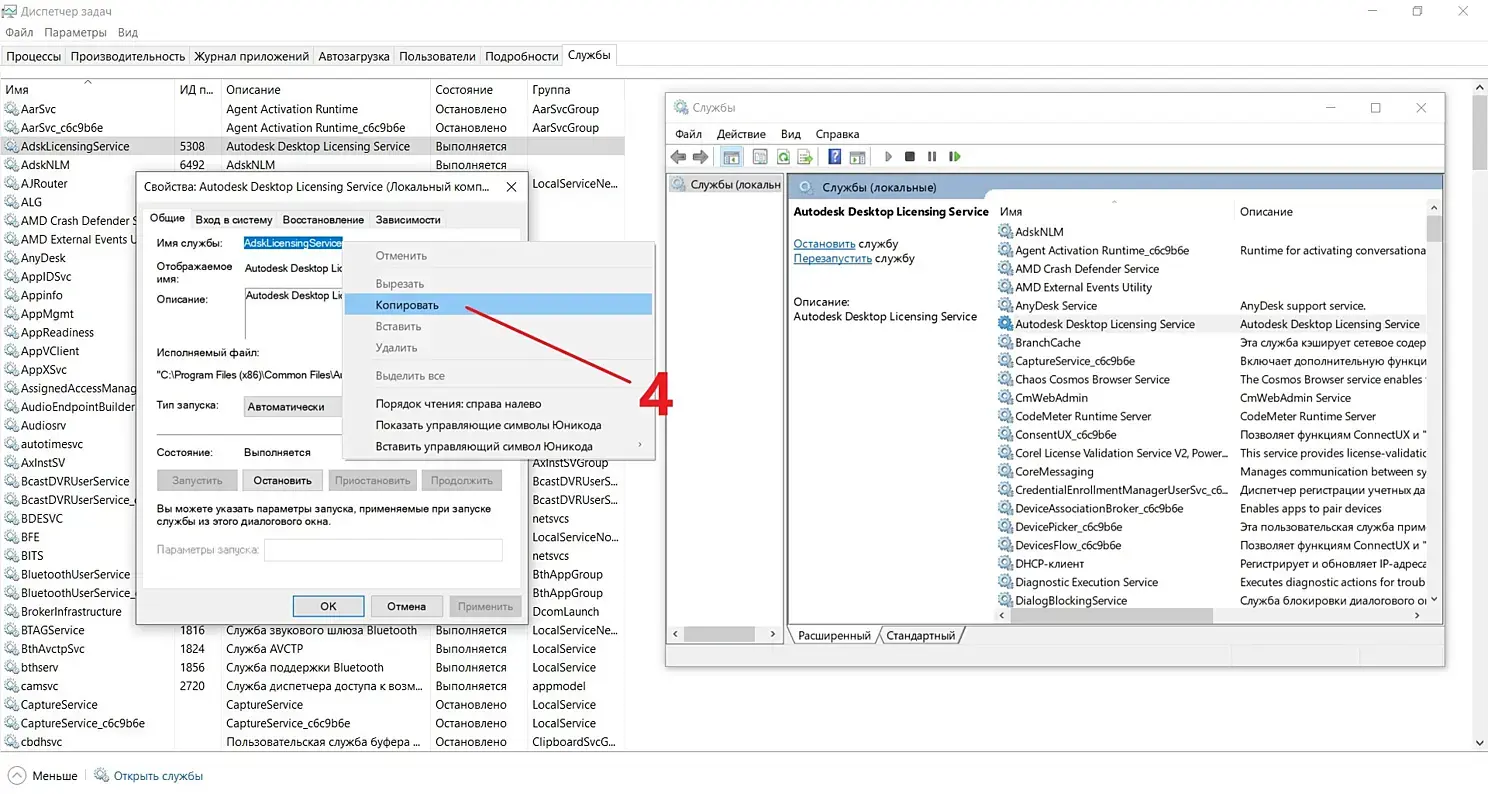Refresh the list using the Services toolbar icon

[782, 157]
